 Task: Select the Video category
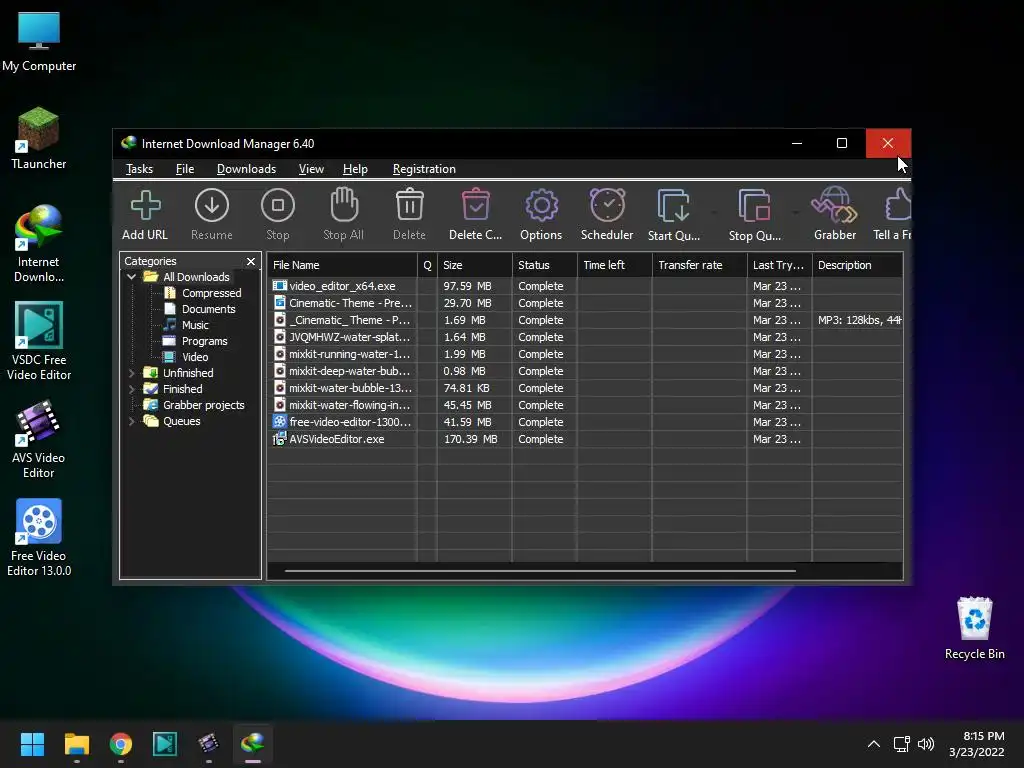point(195,357)
